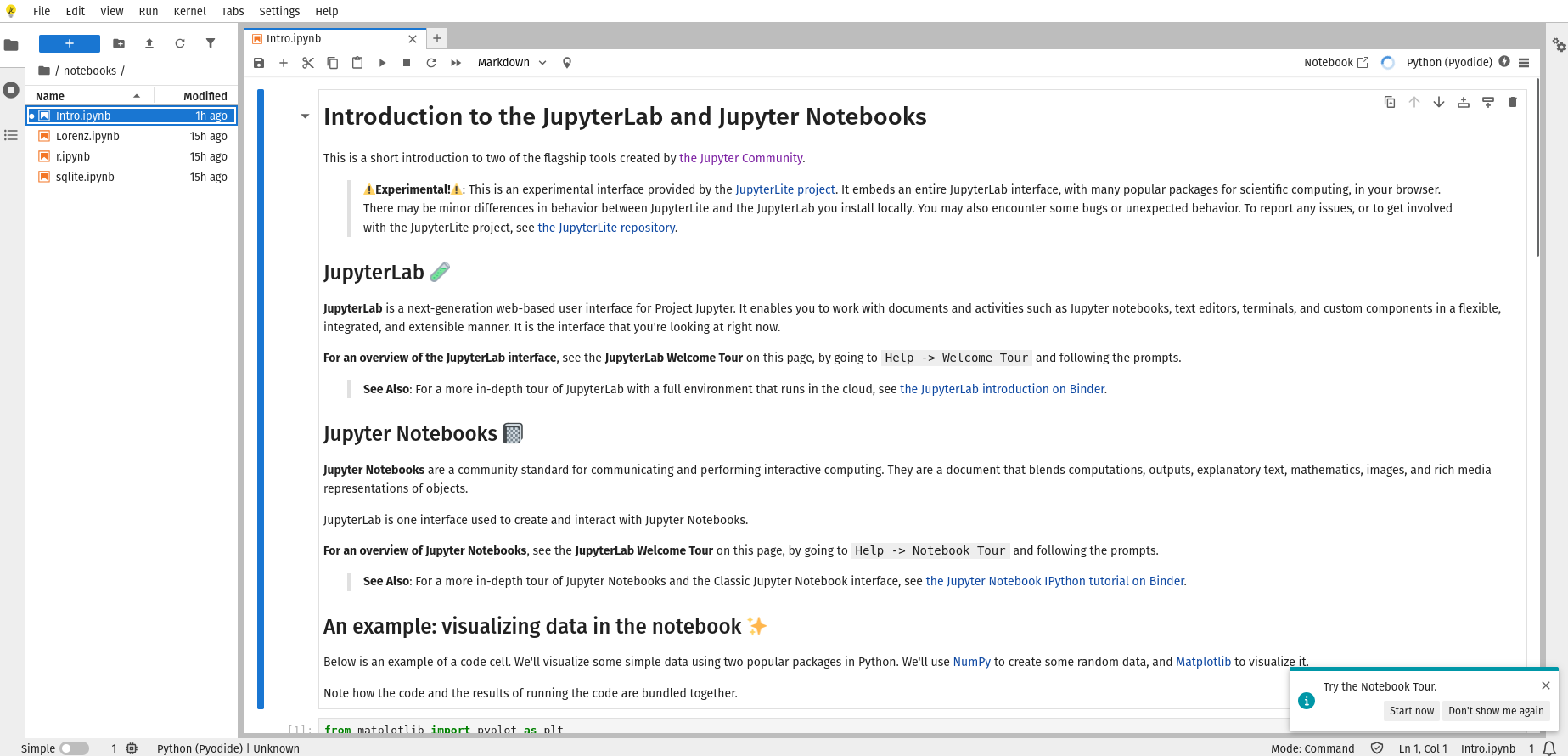Viewport: 1568px width, 756px height.
Task: Open the Markdown cell type dropdown
Action: [x=512, y=63]
